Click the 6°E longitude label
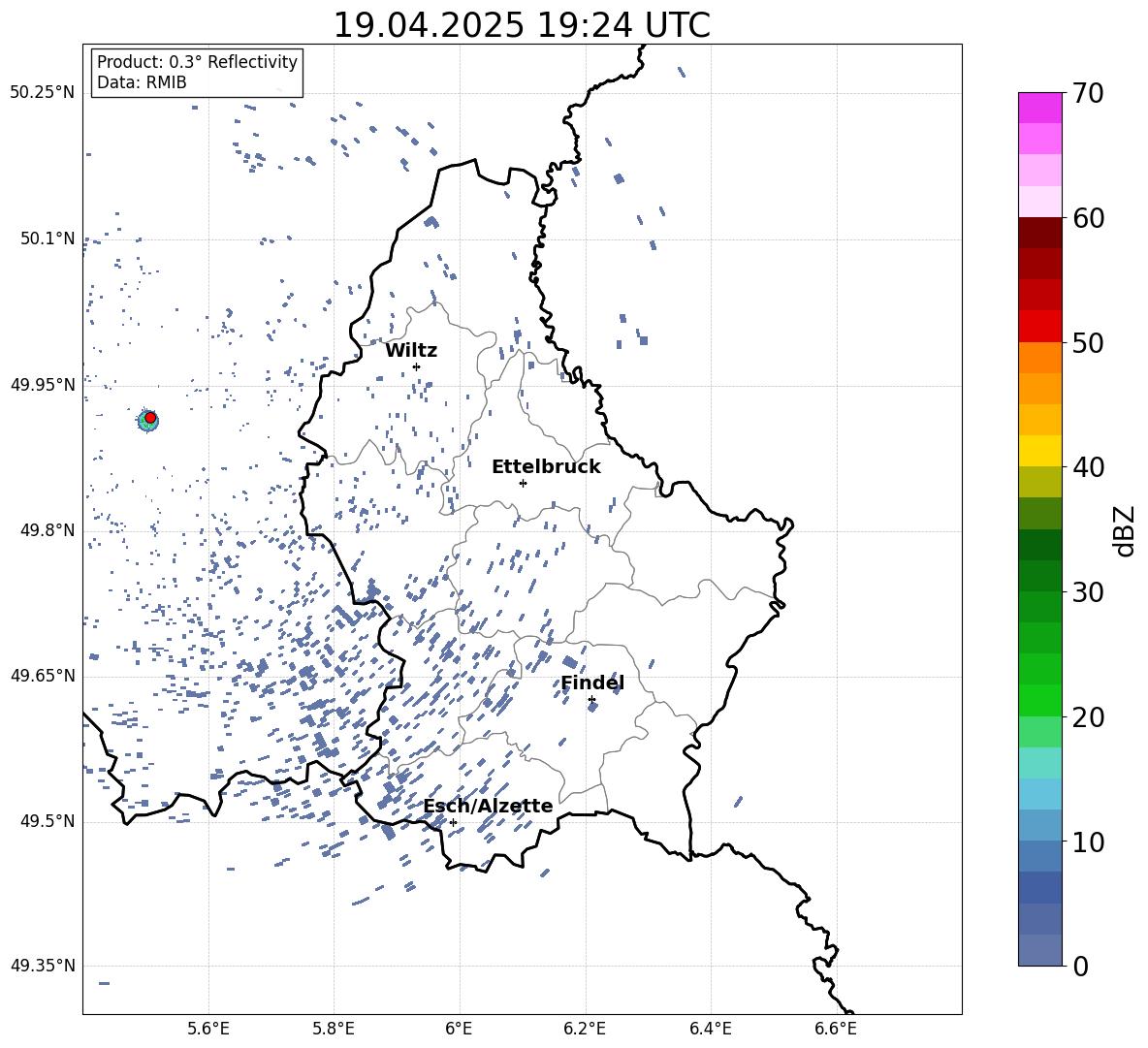Viewport: 1148px width, 1048px height. click(459, 1029)
